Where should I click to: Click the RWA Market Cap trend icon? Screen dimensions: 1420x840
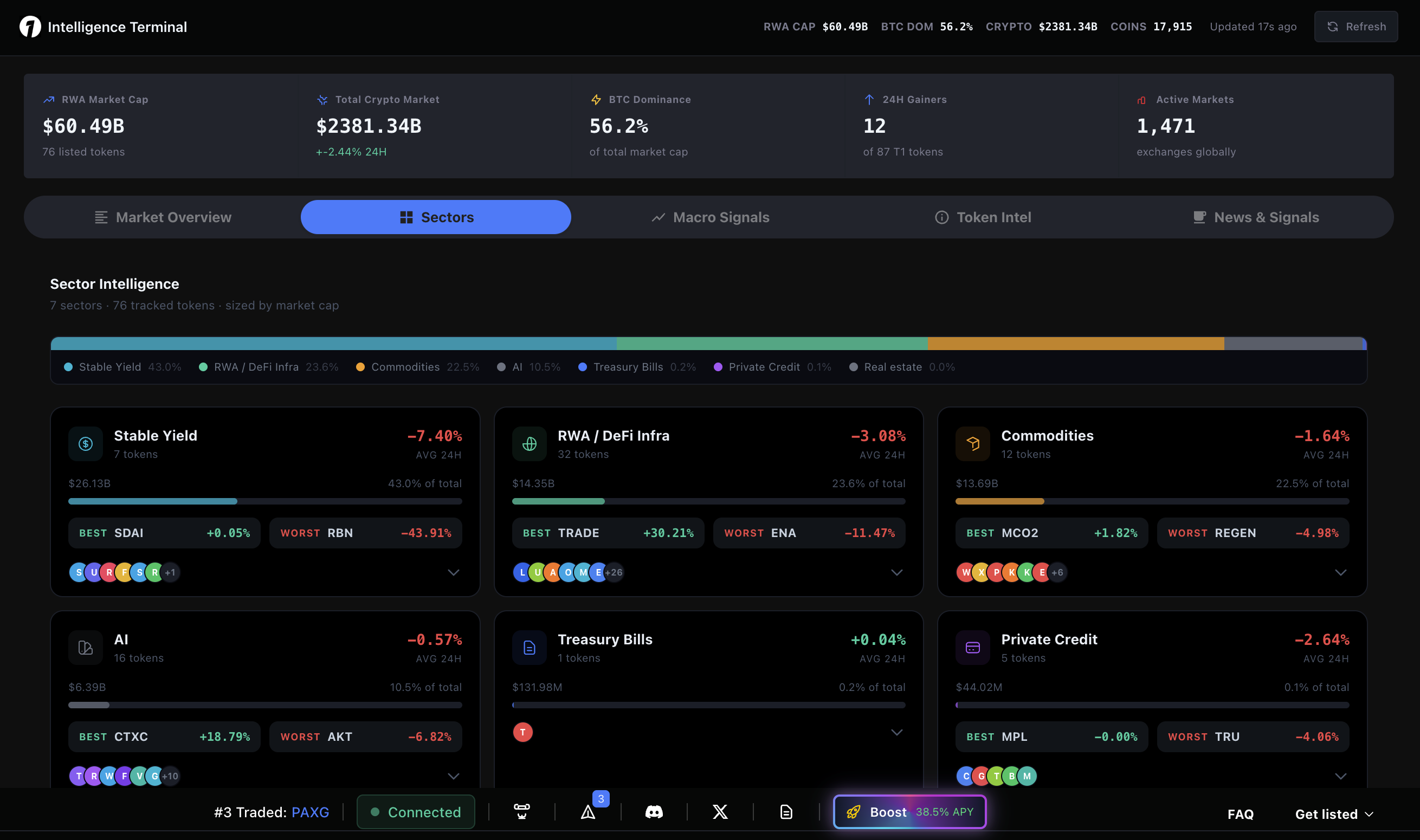(x=49, y=100)
